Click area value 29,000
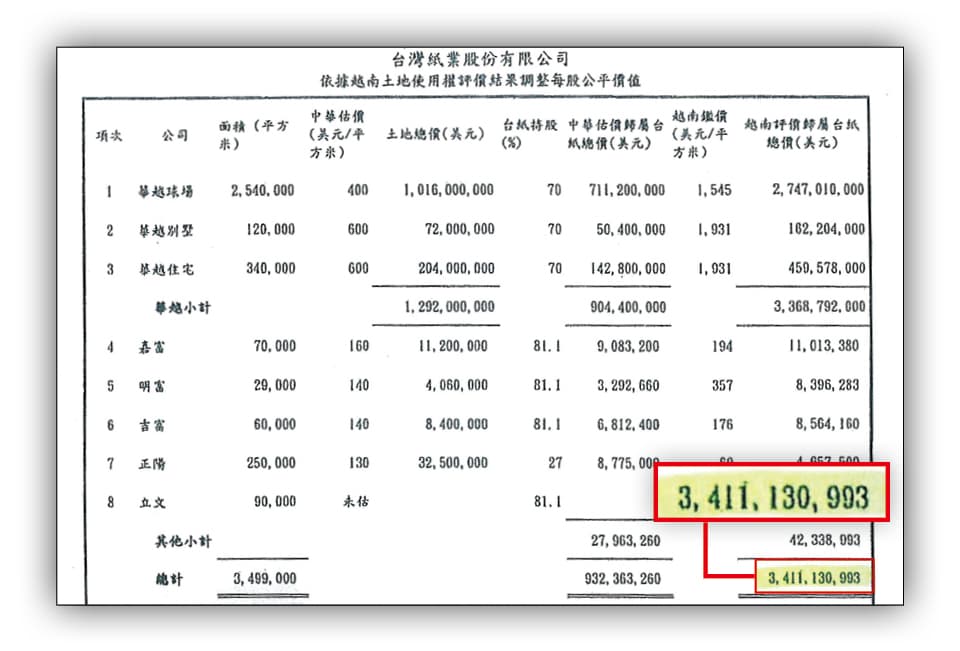960x651 pixels. tap(274, 385)
